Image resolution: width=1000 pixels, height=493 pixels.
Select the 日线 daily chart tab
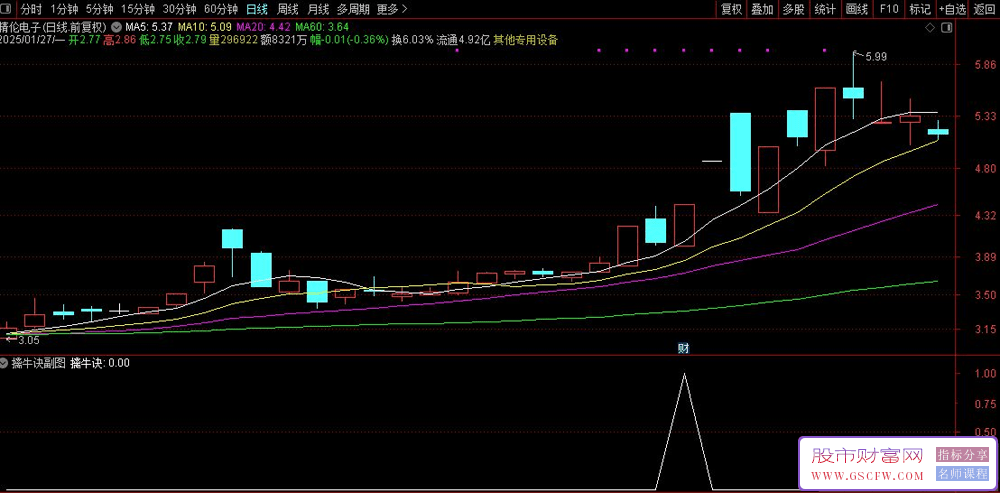257,9
